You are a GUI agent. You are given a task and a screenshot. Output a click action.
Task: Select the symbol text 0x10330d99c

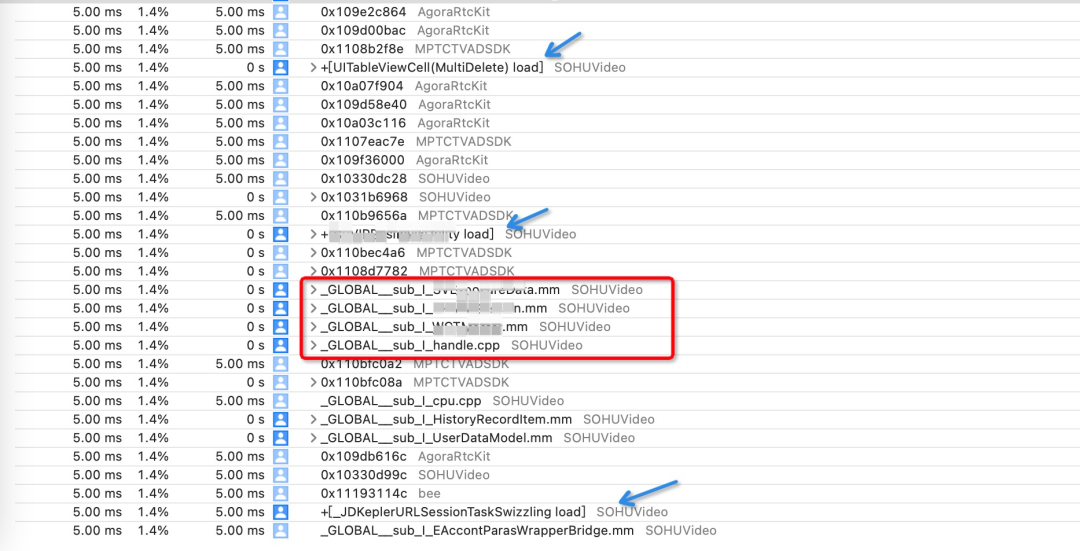point(364,475)
